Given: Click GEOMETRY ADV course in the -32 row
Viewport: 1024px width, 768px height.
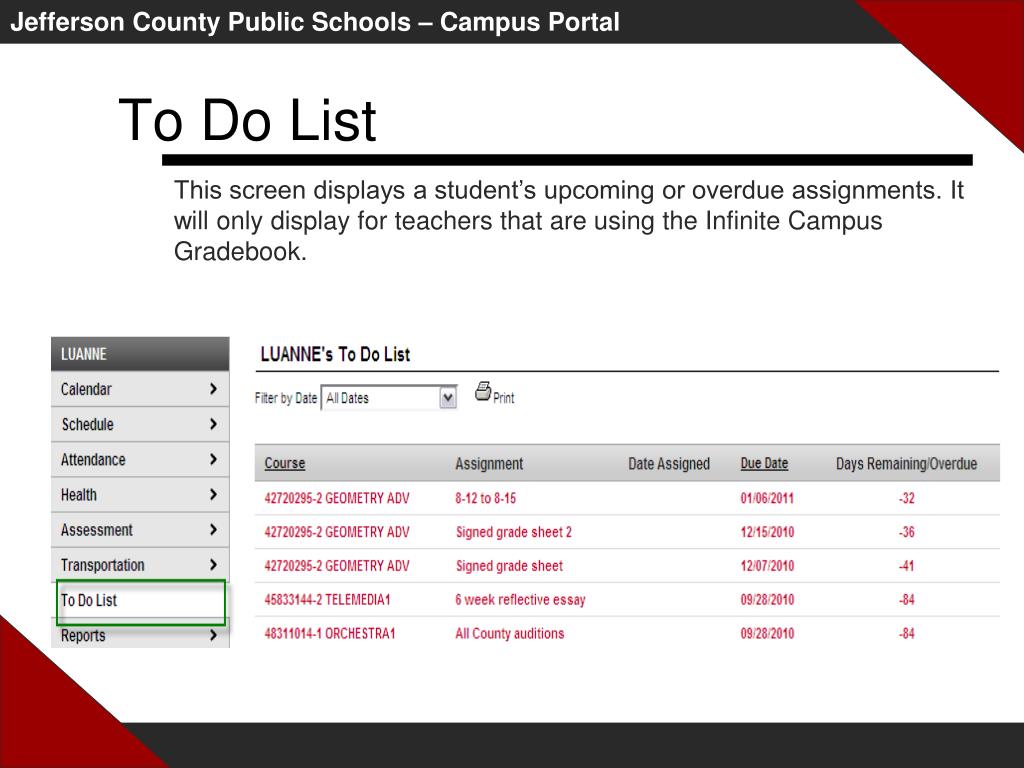Looking at the screenshot, I should pyautogui.click(x=336, y=498).
